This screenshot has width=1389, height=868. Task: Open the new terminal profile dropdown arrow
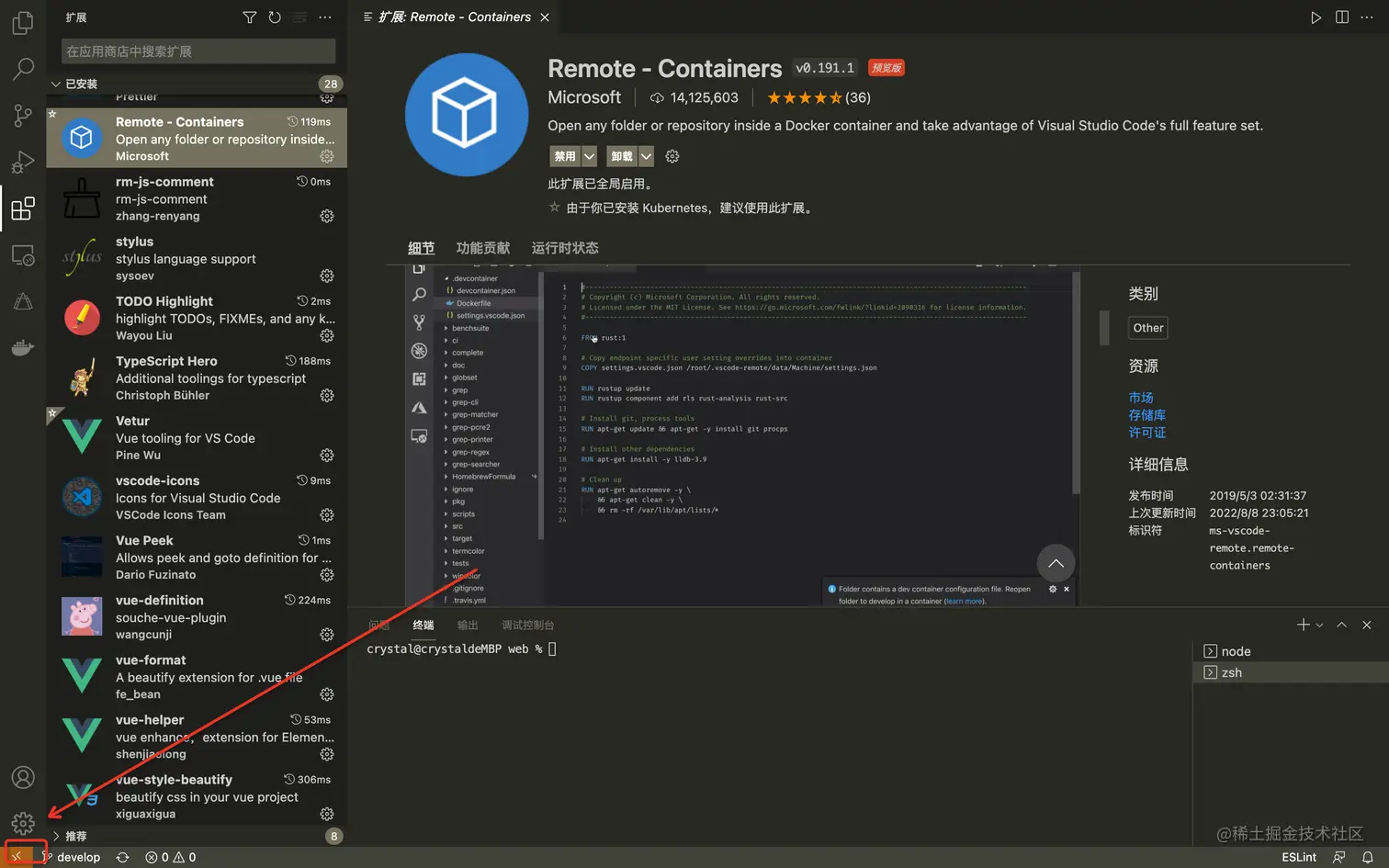click(1319, 625)
